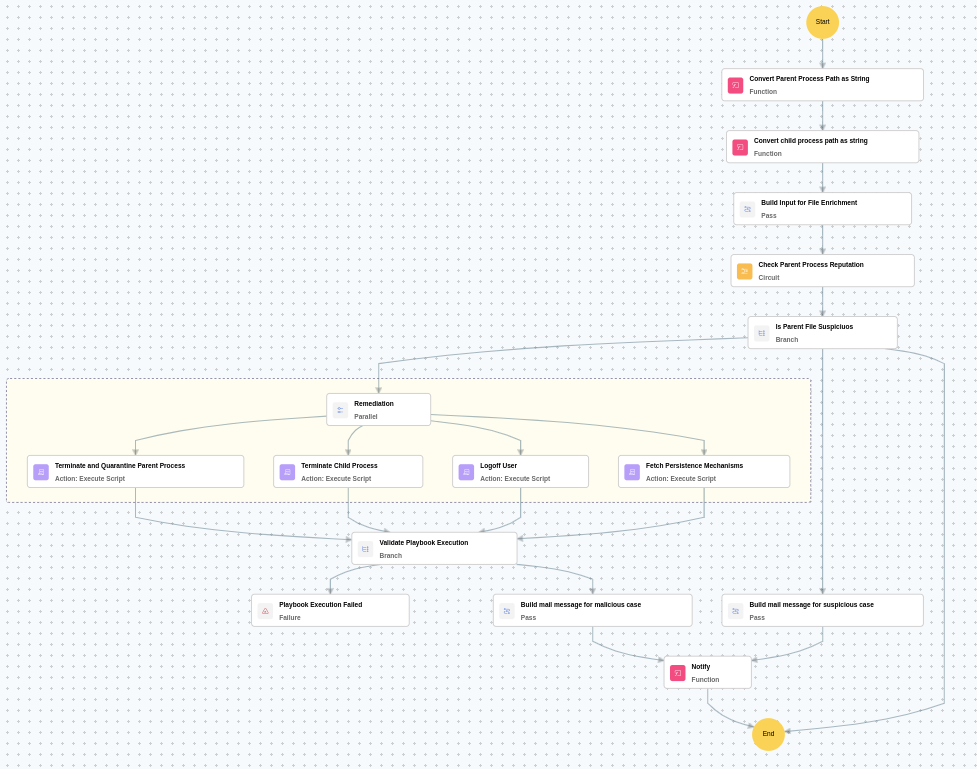The width and height of the screenshot is (977, 769).
Task: Click Build Input for File Enrichment pass icon
Action: (x=747, y=209)
